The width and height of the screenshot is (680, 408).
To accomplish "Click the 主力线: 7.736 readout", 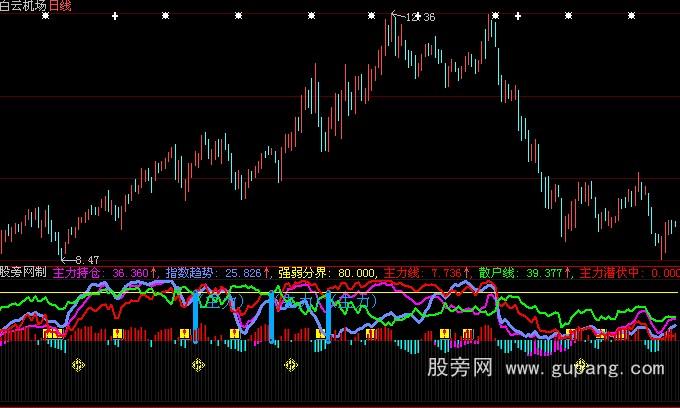I will (x=427, y=273).
